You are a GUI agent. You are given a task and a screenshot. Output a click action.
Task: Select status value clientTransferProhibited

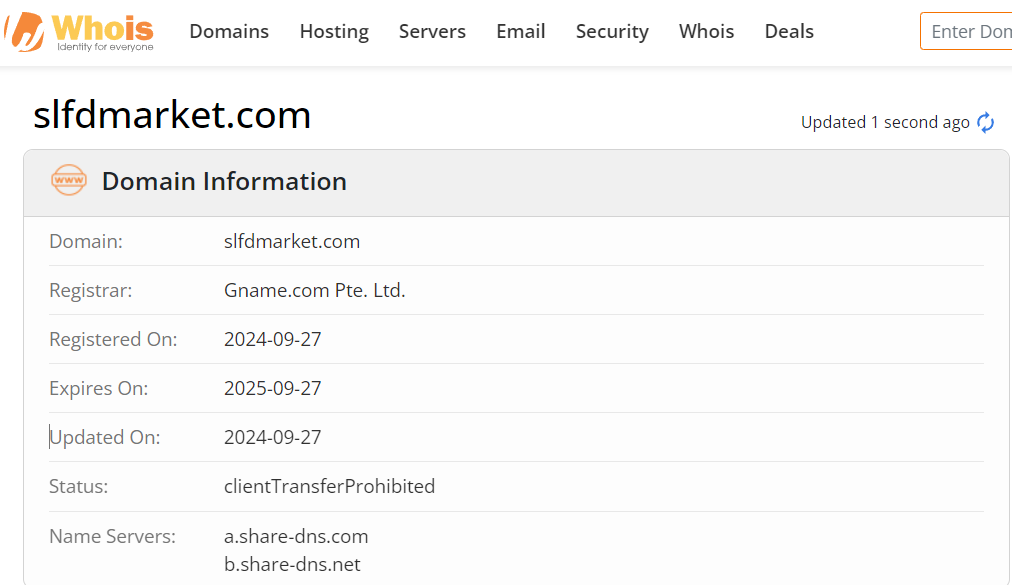pos(329,486)
